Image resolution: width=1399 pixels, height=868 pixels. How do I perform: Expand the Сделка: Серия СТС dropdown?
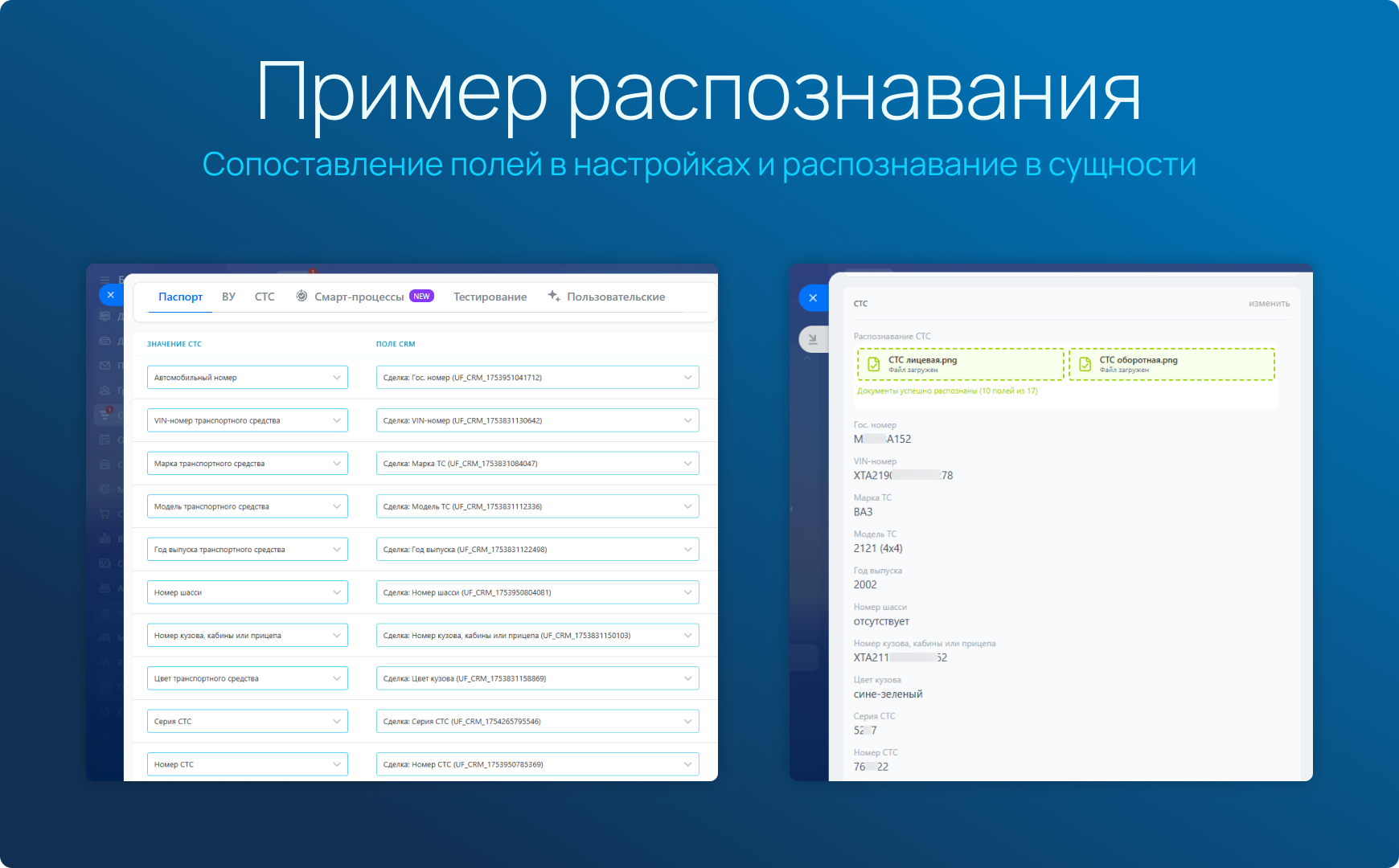point(537,722)
